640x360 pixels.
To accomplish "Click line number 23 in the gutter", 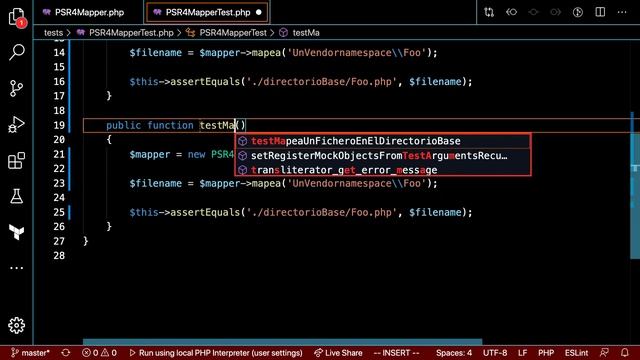I will tap(59, 183).
